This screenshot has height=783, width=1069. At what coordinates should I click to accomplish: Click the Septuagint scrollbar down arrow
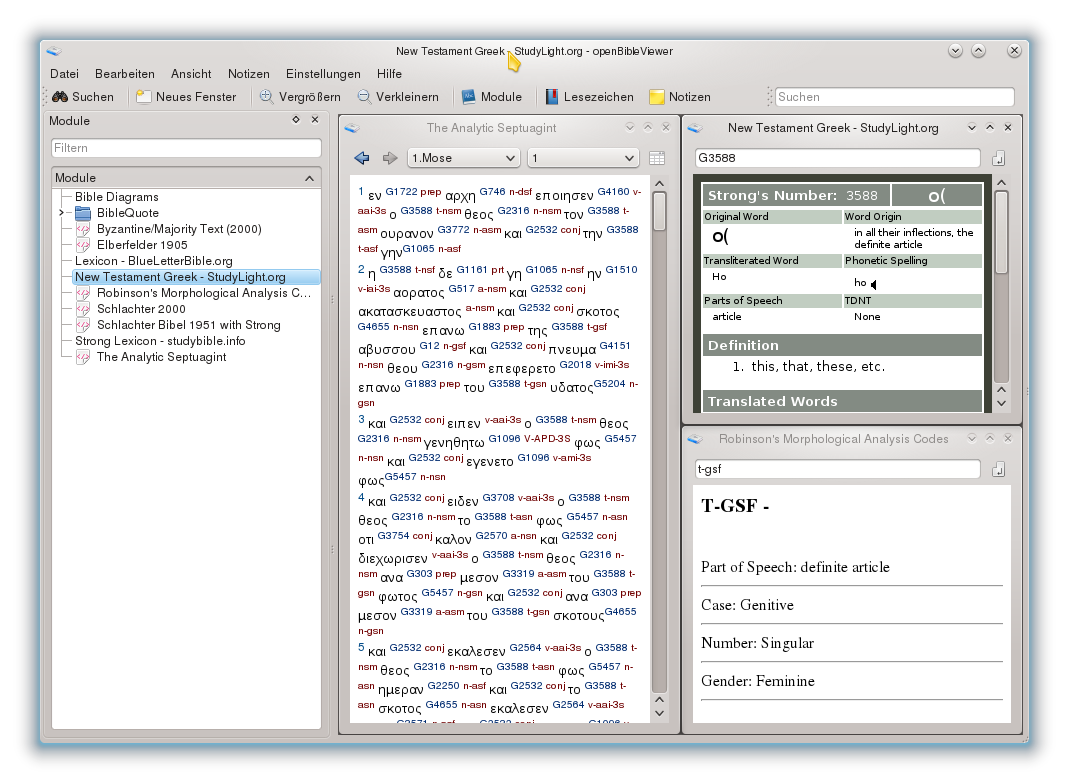click(659, 713)
